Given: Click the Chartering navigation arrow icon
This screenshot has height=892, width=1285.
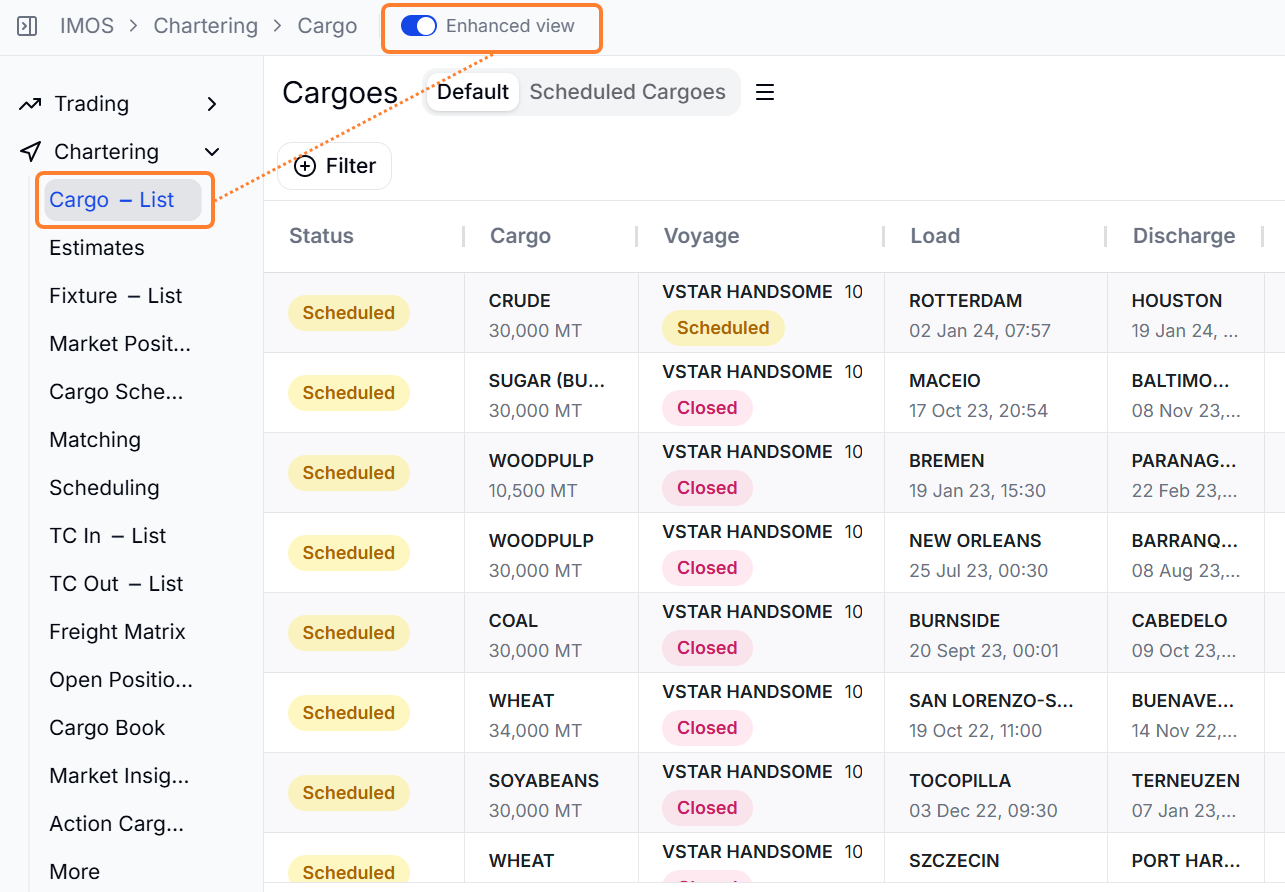Looking at the screenshot, I should 31,152.
